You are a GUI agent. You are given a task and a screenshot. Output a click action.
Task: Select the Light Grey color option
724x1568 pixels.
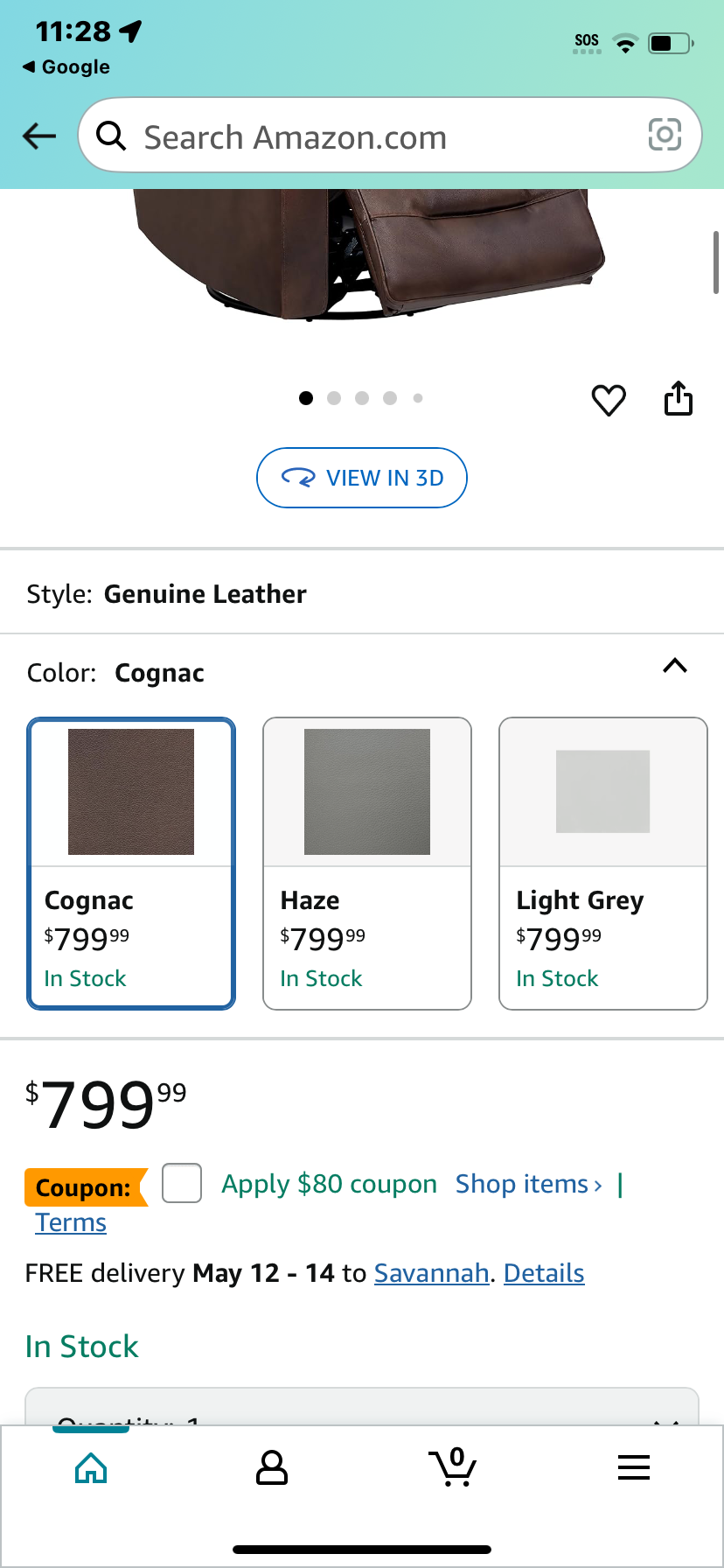(603, 864)
